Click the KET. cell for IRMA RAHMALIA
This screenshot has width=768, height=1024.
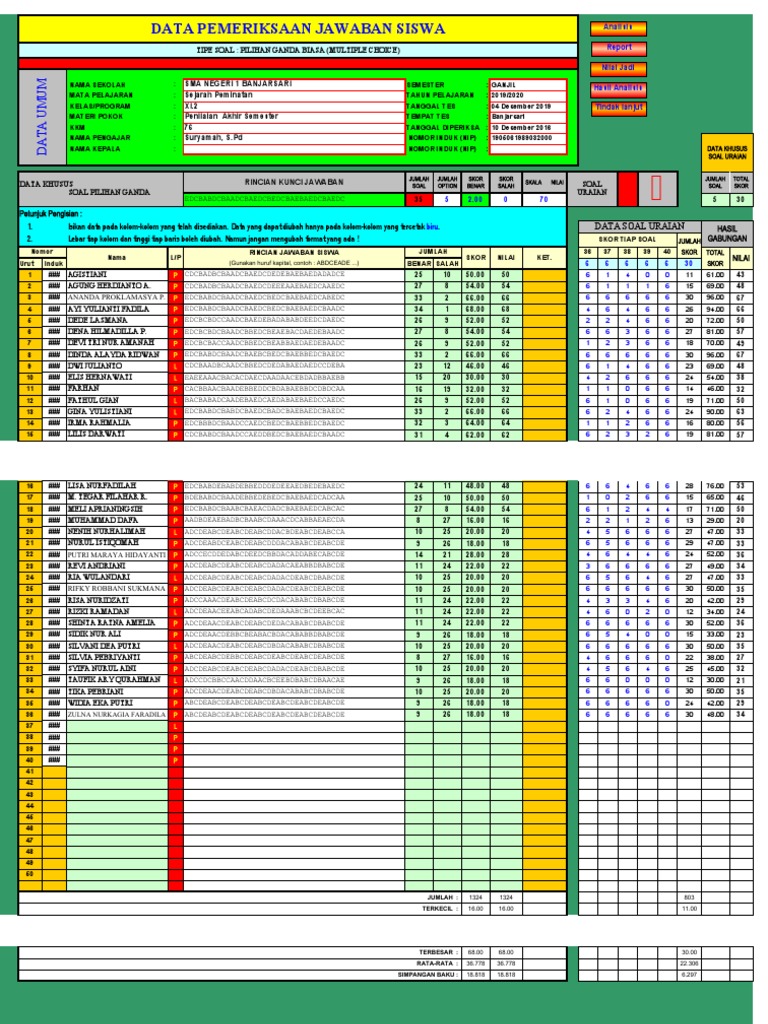[543, 423]
